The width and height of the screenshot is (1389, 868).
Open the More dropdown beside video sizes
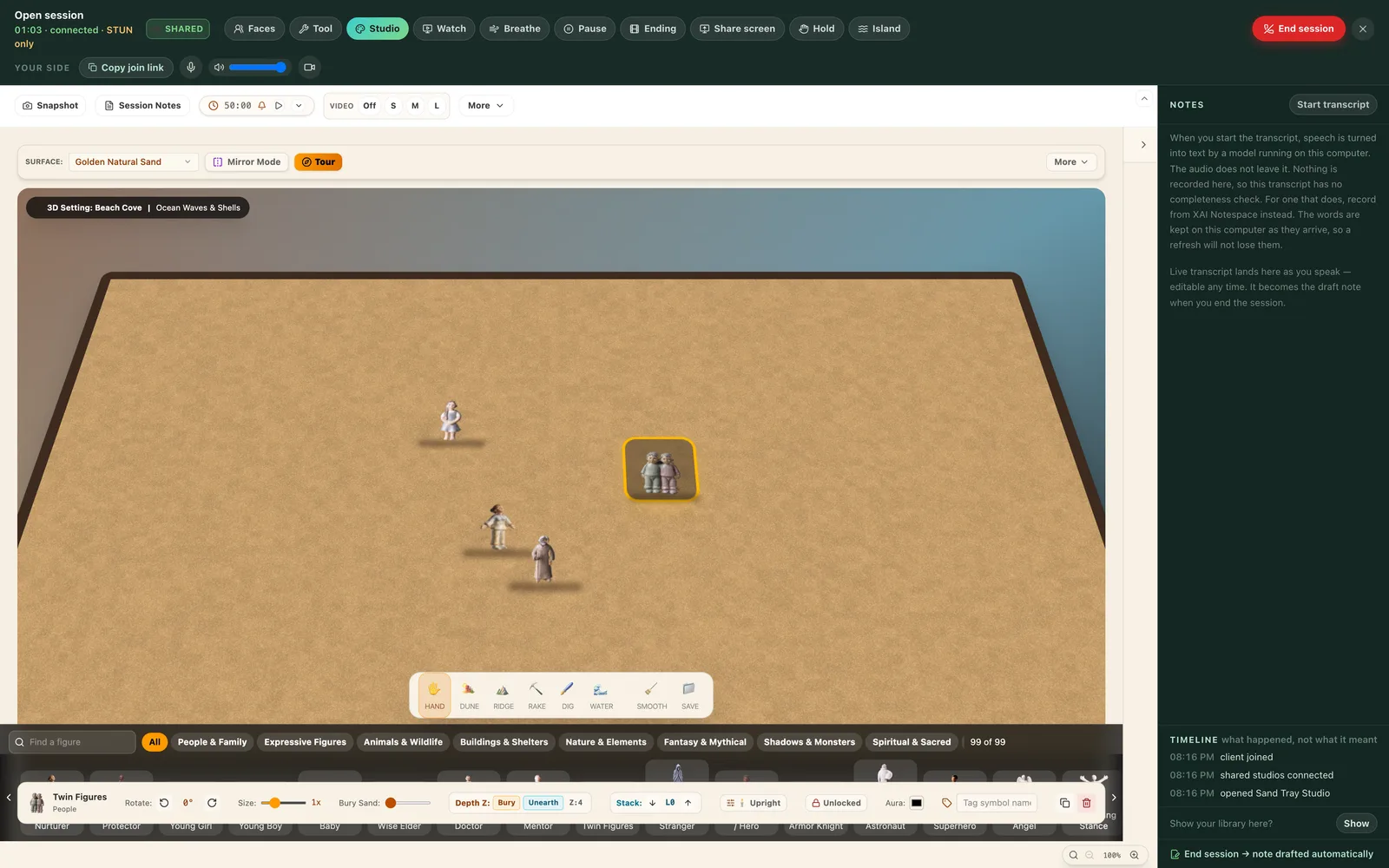click(485, 106)
